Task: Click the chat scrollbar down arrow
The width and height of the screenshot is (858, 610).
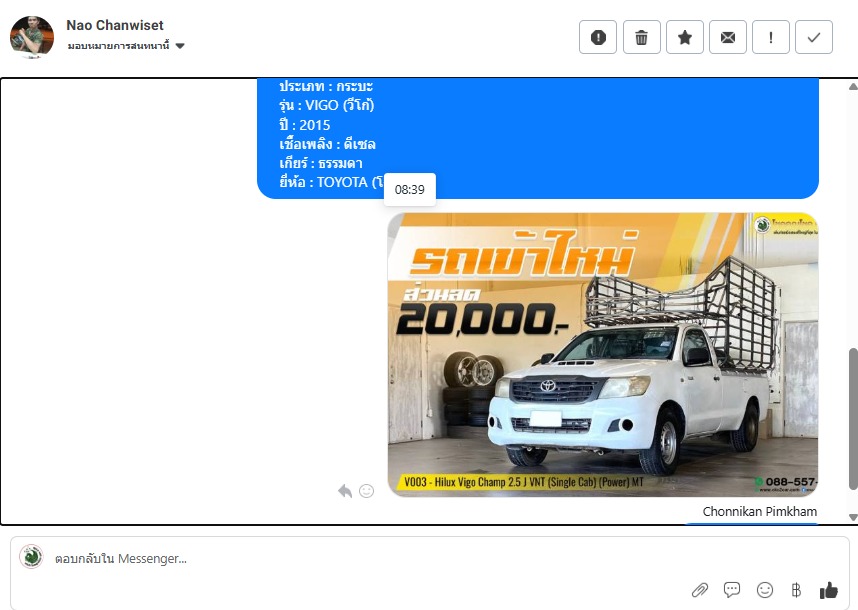Action: click(x=853, y=517)
